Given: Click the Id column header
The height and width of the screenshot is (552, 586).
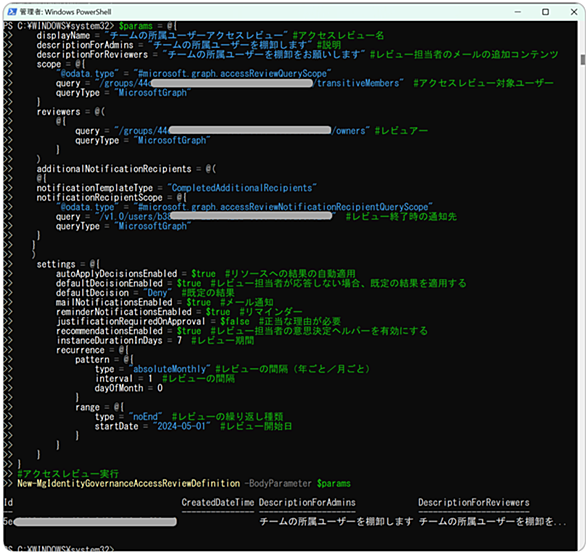Looking at the screenshot, I should pos(8,503).
